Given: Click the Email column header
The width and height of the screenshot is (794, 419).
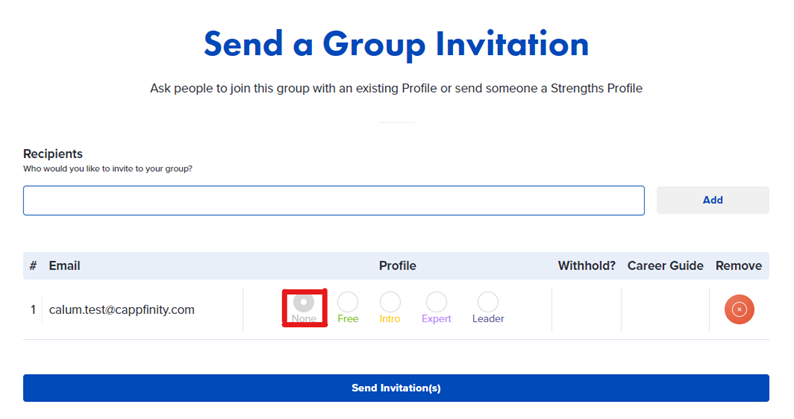Looking at the screenshot, I should [64, 266].
